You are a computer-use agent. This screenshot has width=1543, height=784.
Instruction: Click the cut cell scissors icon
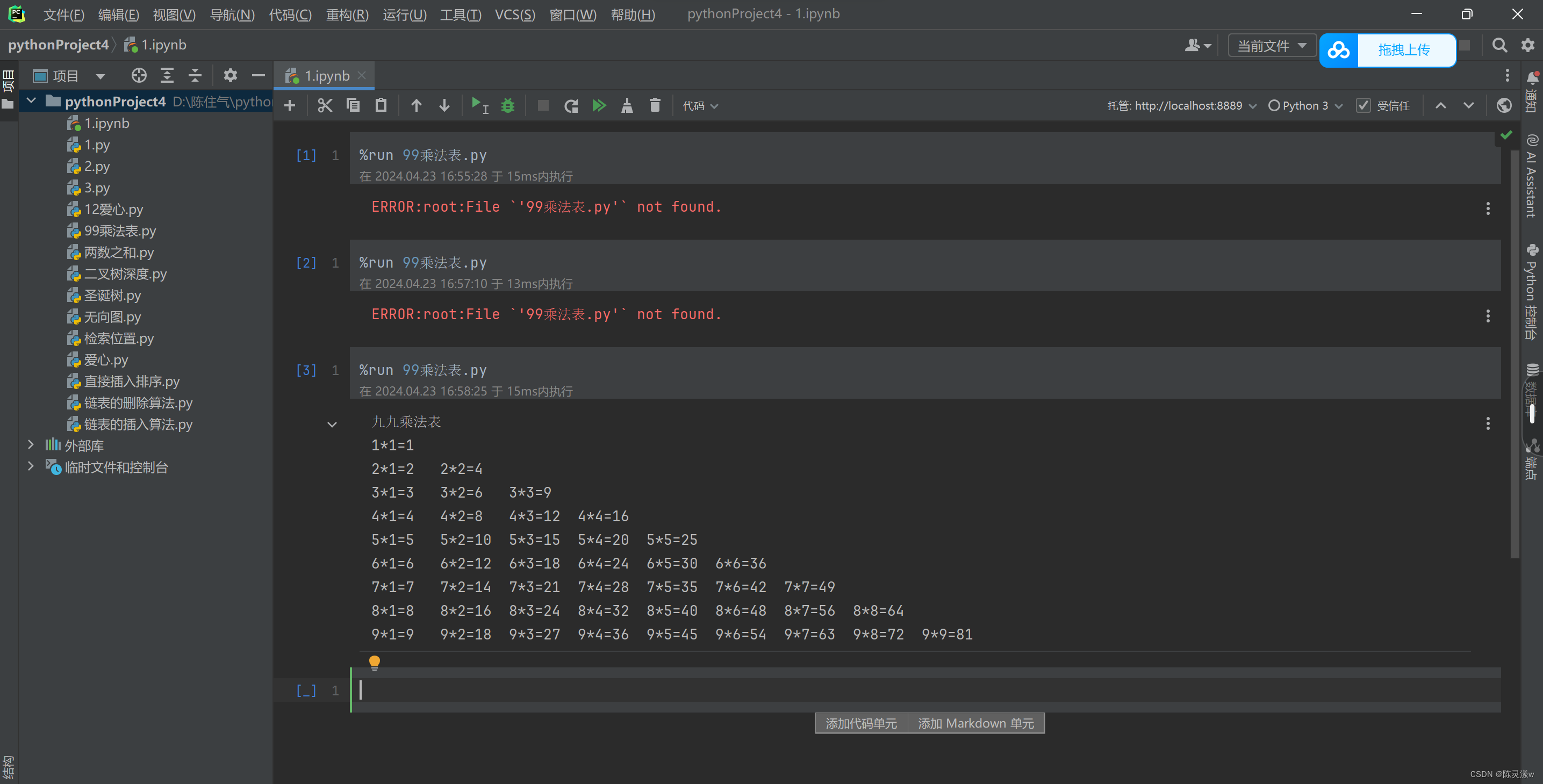[325, 106]
